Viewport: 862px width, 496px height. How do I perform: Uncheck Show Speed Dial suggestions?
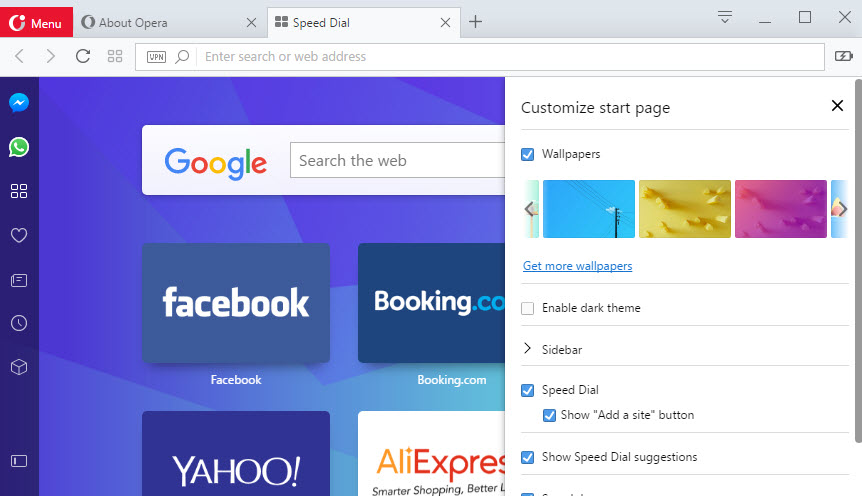[527, 458]
